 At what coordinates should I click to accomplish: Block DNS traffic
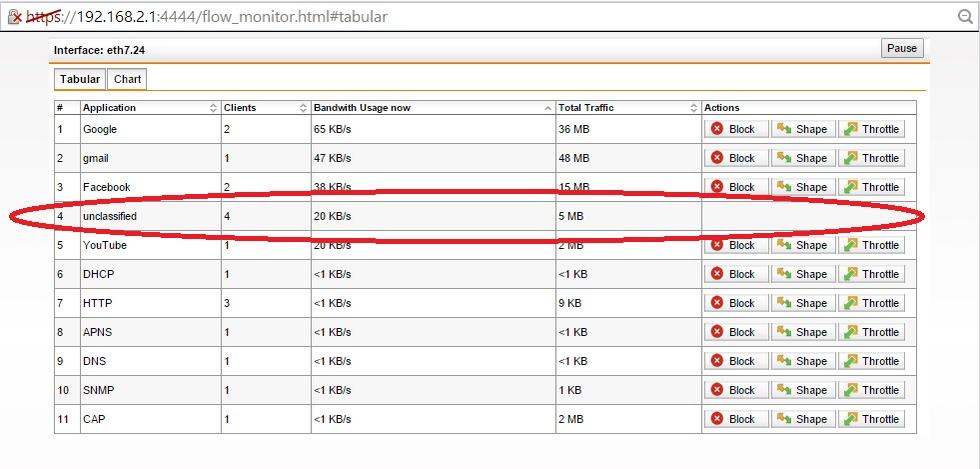click(x=736, y=361)
